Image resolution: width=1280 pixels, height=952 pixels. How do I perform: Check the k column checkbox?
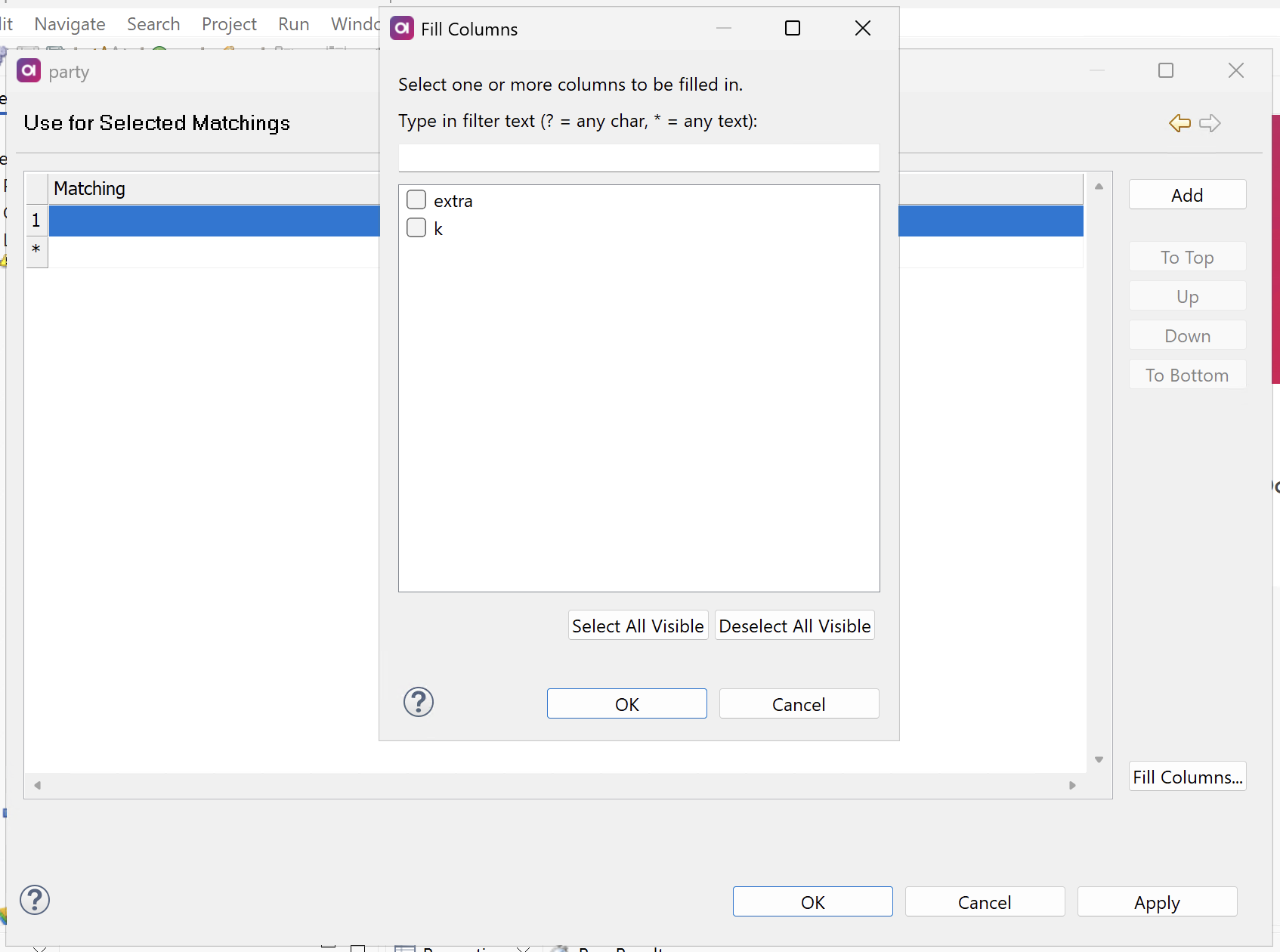(x=416, y=227)
